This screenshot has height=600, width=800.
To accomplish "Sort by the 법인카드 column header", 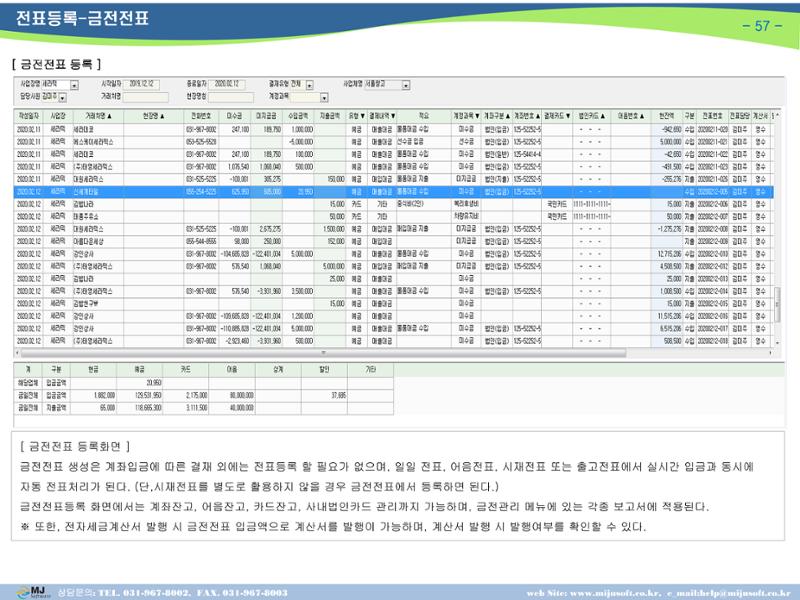I will tap(591, 116).
